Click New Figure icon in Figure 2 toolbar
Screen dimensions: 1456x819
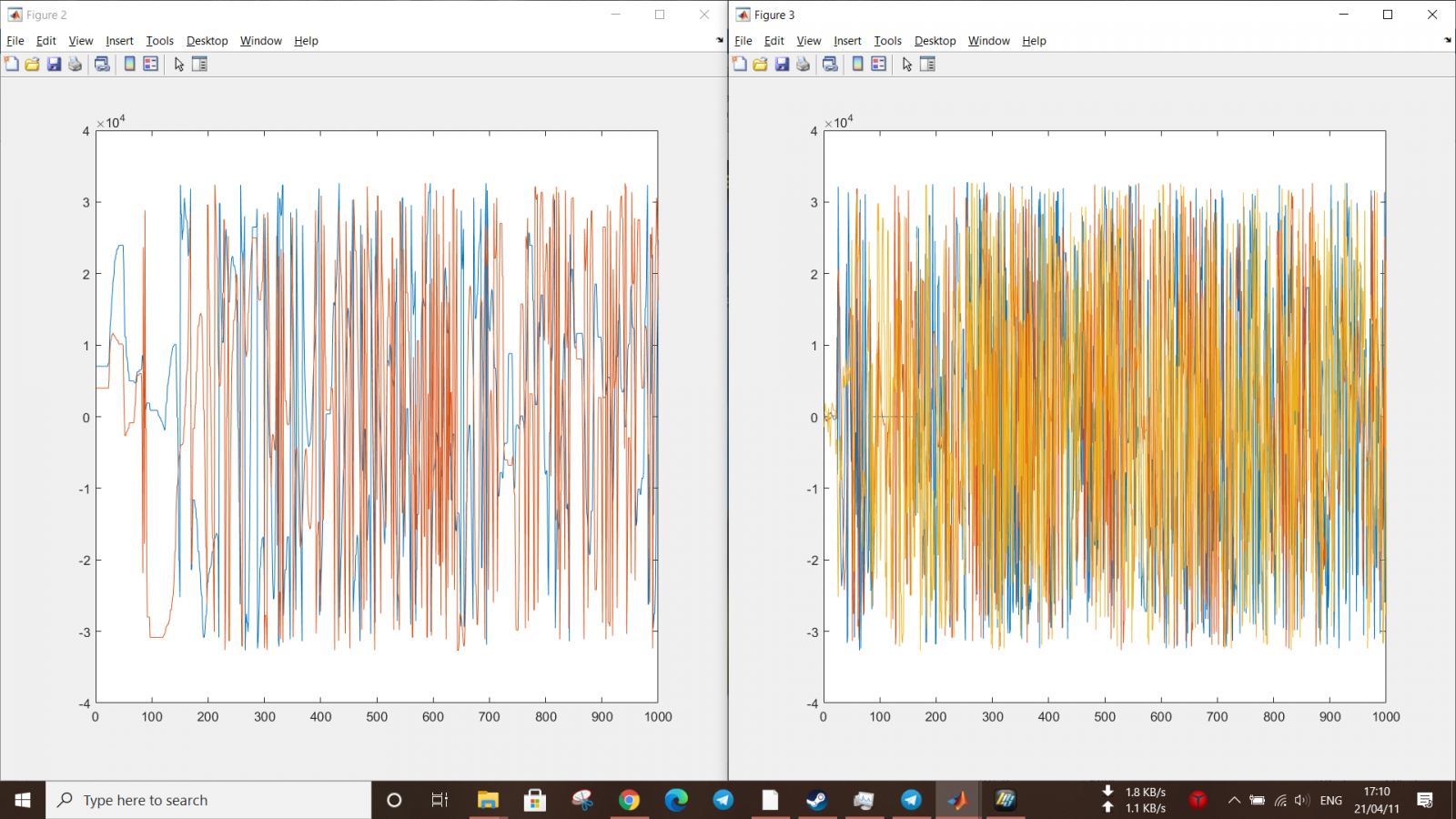tap(12, 64)
